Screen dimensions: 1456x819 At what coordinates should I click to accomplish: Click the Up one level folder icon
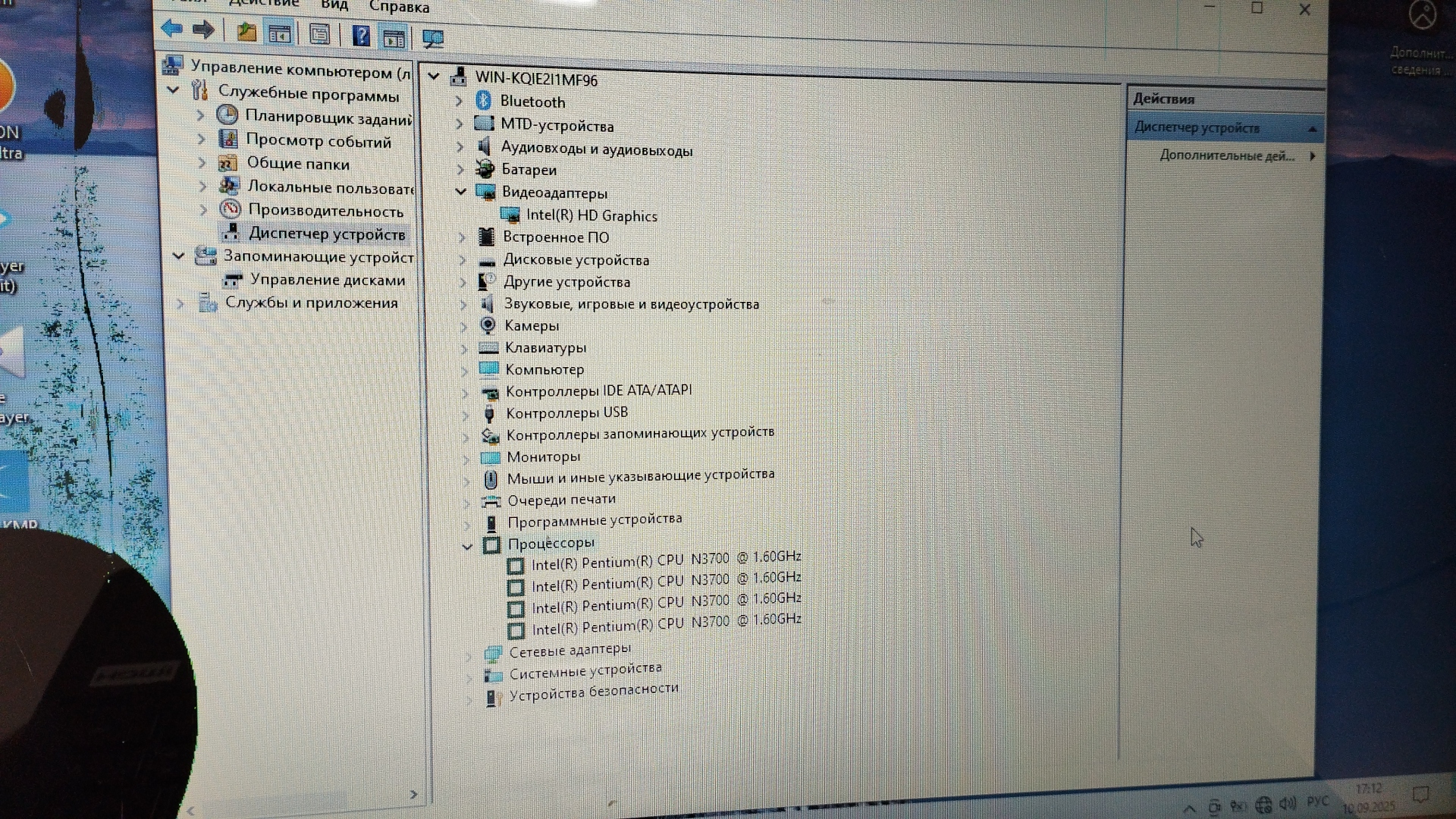(x=246, y=32)
